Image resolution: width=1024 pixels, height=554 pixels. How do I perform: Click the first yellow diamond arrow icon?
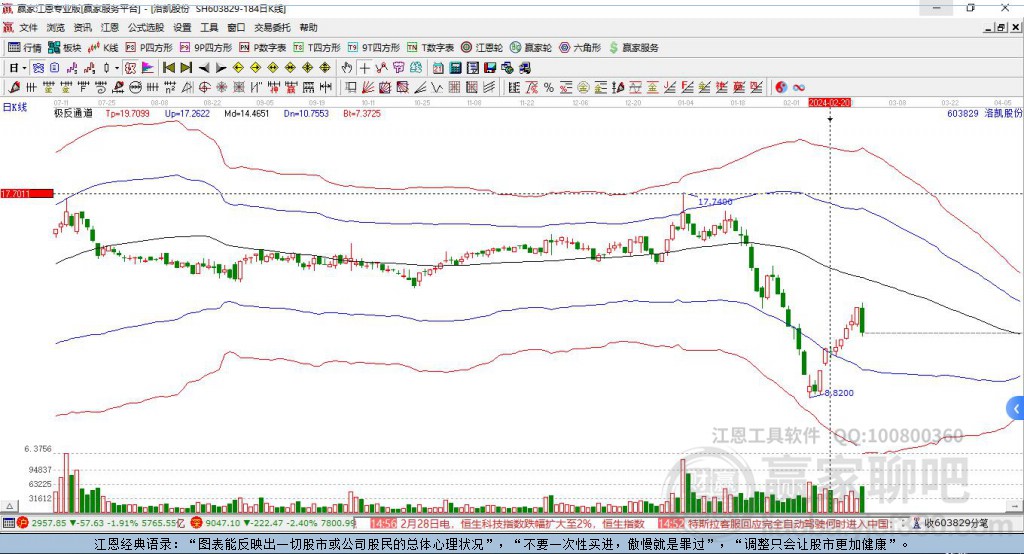pos(238,68)
